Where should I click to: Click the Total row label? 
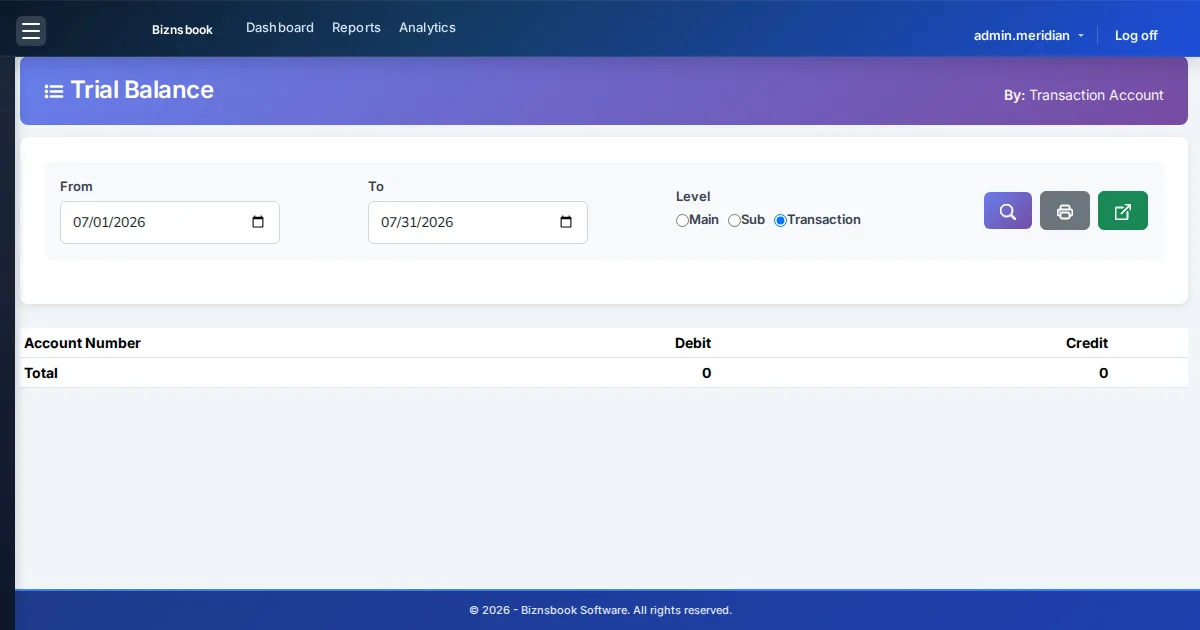tap(41, 373)
